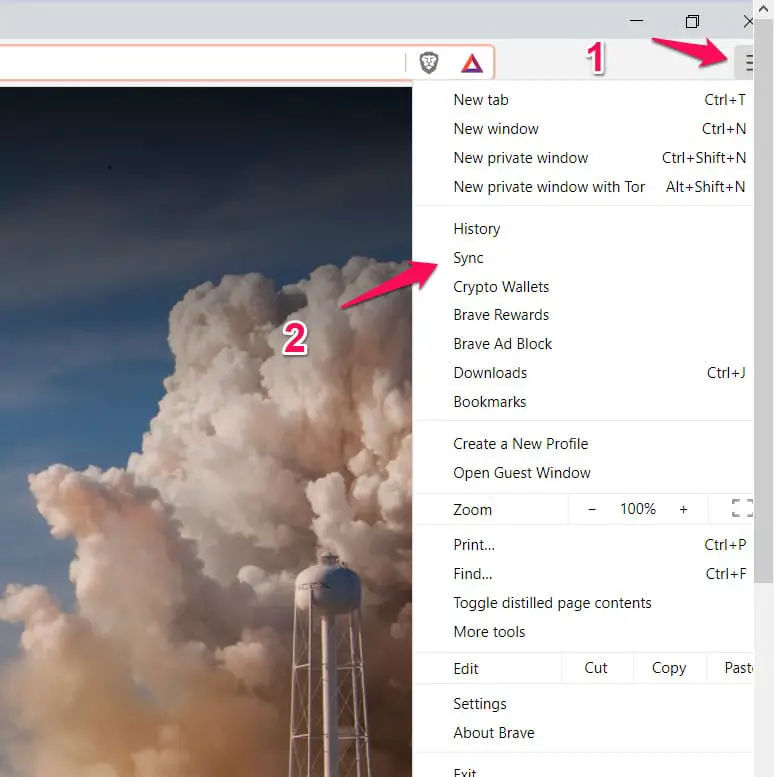The image size is (774, 777).
Task: Click the Cut button in Edit row
Action: [x=597, y=668]
